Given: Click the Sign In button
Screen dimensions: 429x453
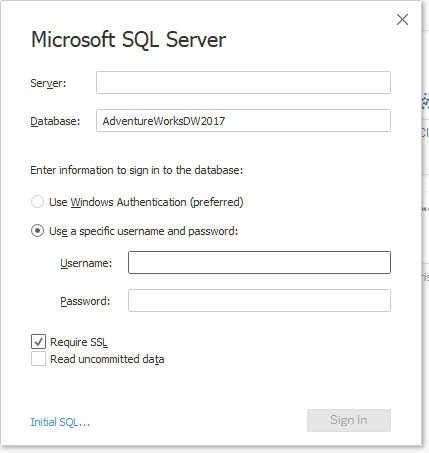Looking at the screenshot, I should (349, 420).
